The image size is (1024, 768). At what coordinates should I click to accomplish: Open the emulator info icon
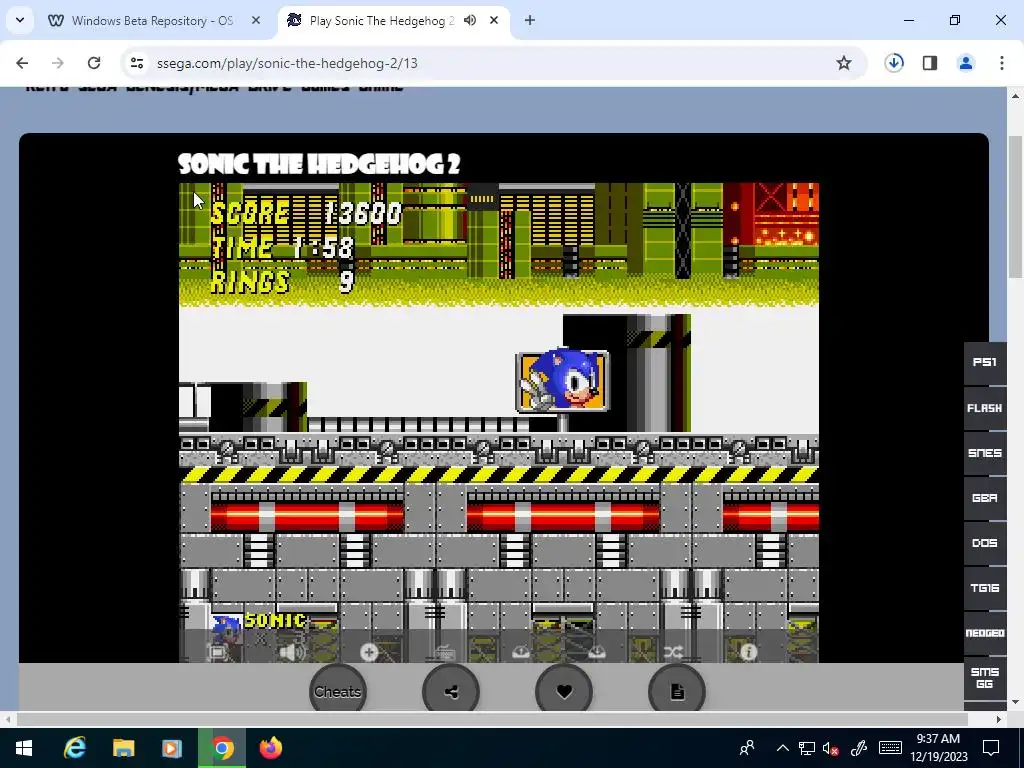point(748,652)
